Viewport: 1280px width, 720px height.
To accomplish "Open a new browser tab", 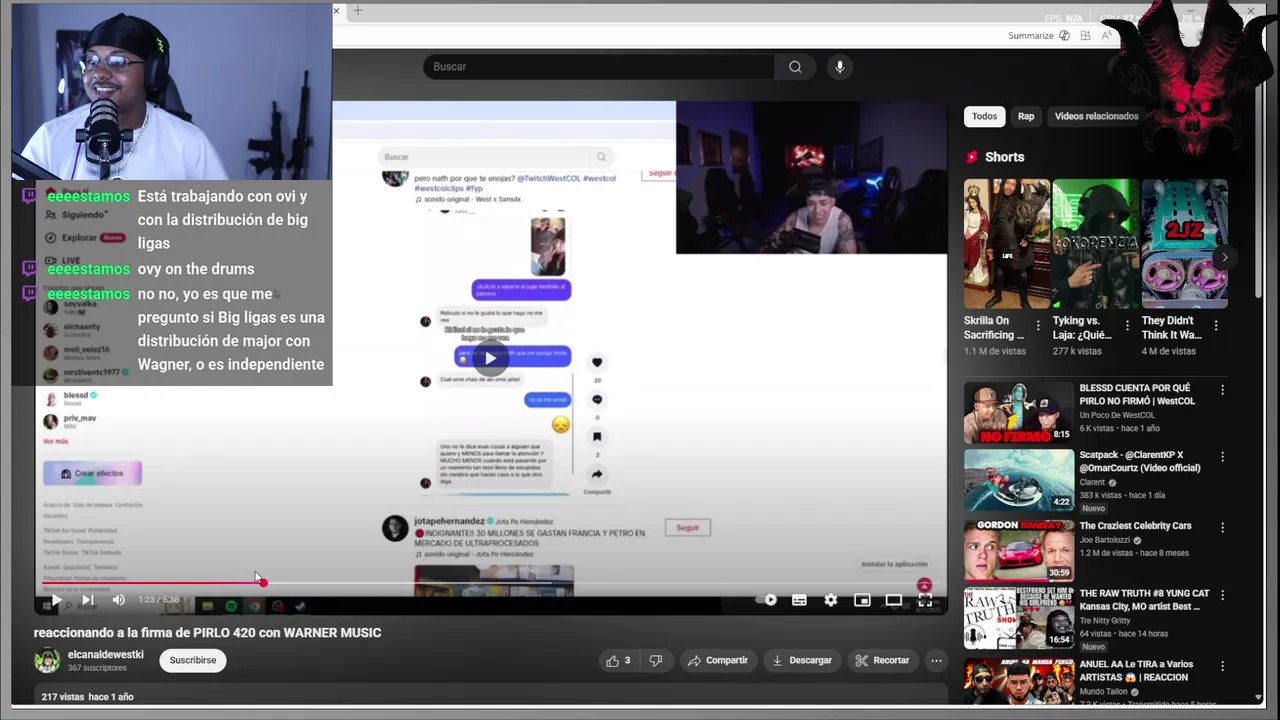I will pyautogui.click(x=358, y=11).
